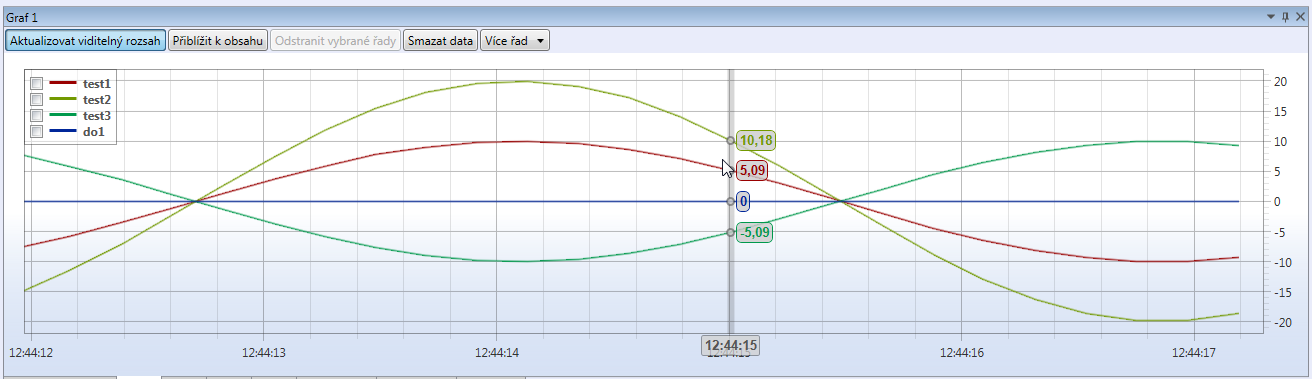Click the 12:44:15 cursor time label
This screenshot has width=1312, height=379.
point(731,346)
